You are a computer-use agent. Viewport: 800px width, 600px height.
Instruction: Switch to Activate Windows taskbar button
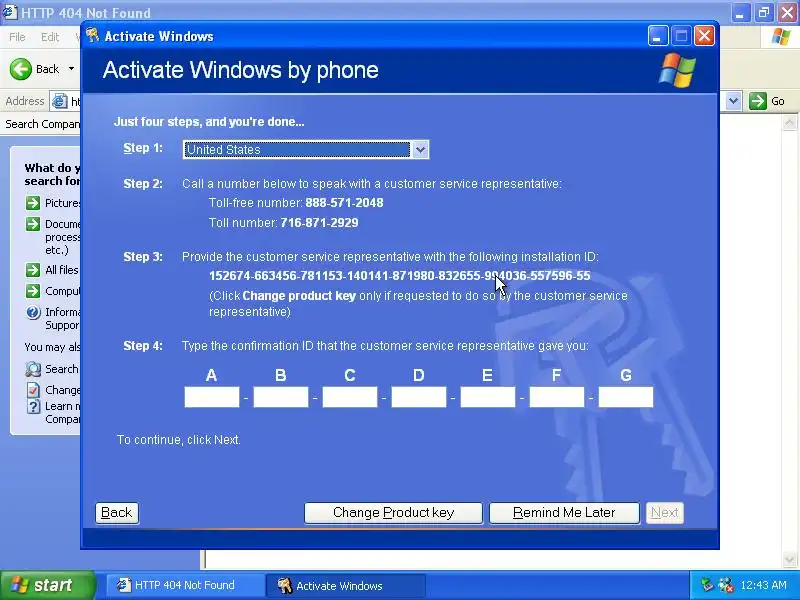click(x=345, y=585)
